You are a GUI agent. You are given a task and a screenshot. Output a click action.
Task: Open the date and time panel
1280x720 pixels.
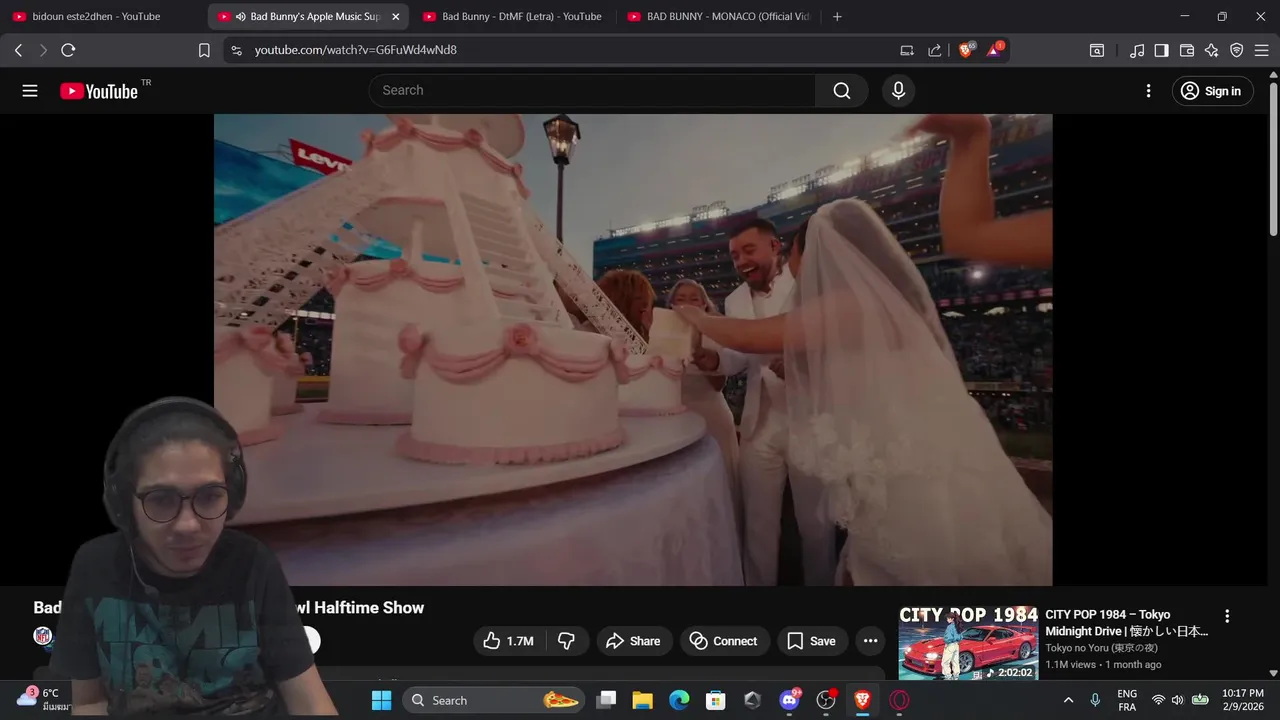(x=1243, y=700)
